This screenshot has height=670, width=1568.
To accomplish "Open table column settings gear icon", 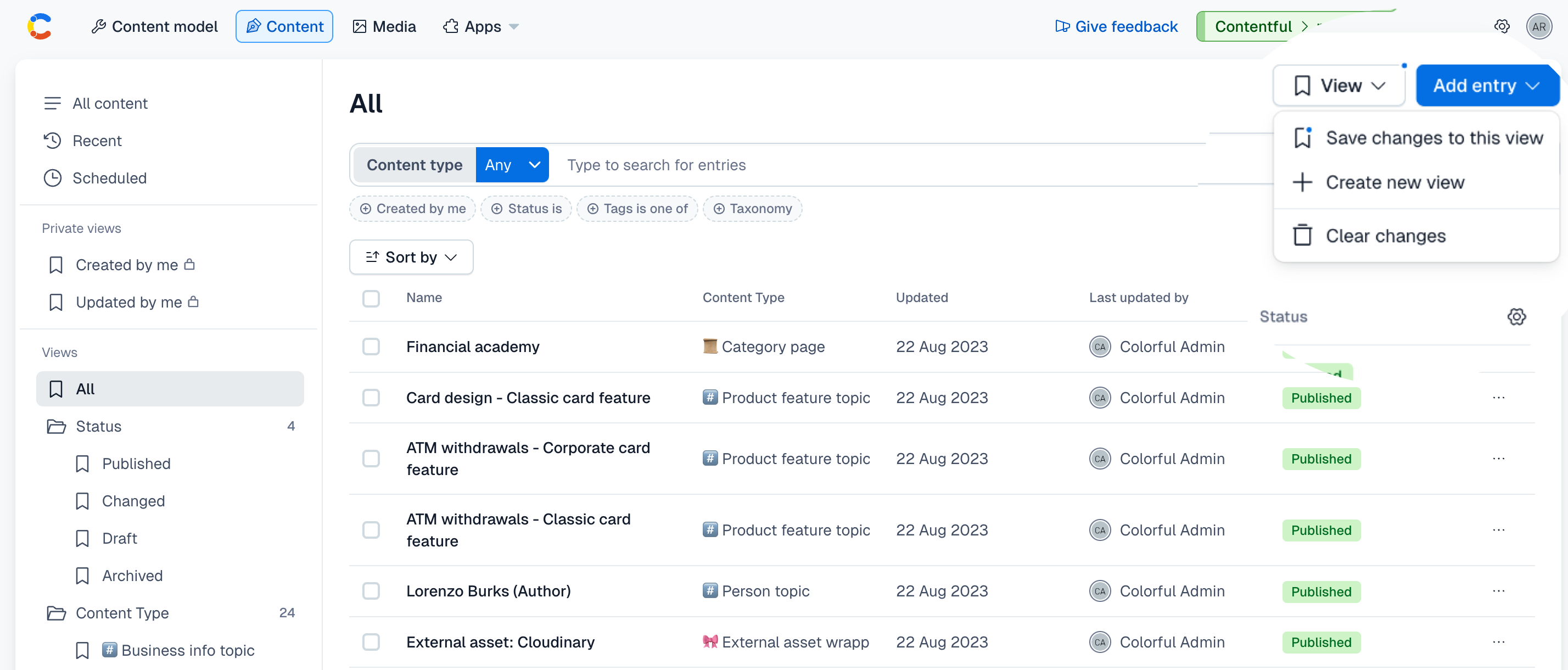I will 1516,317.
